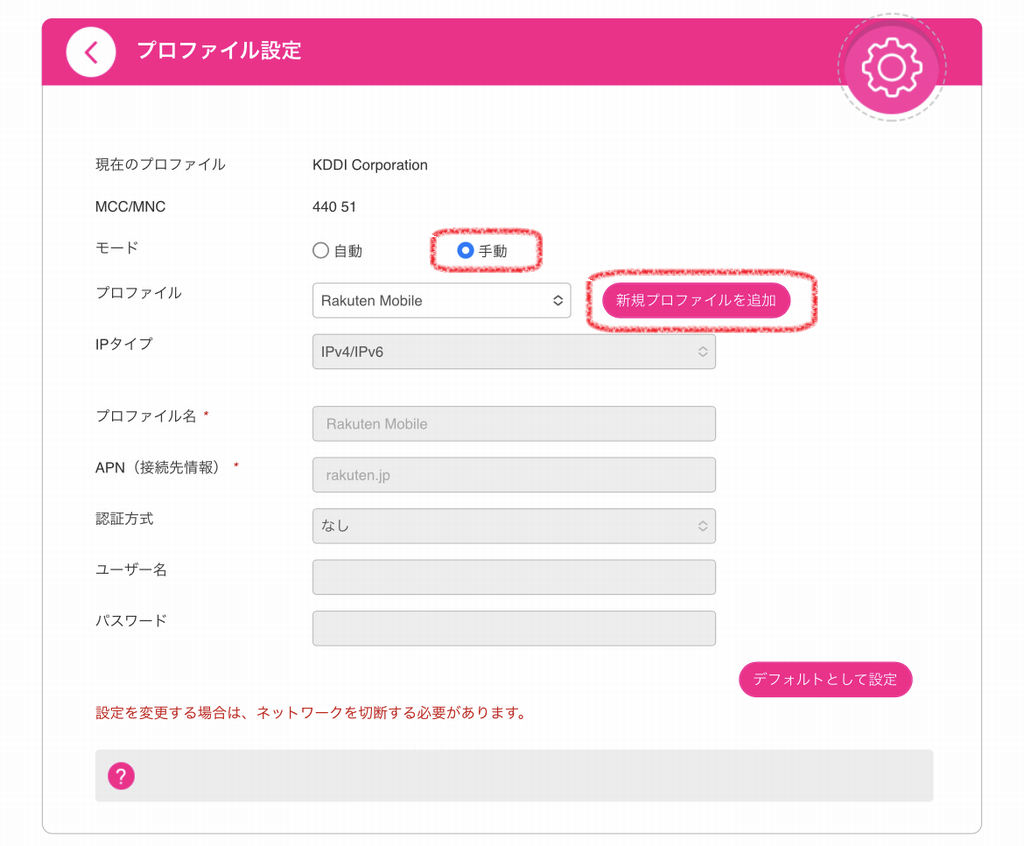Click the 新規プロファイルを追加 button
The height and width of the screenshot is (846, 1024).
pyautogui.click(x=696, y=301)
